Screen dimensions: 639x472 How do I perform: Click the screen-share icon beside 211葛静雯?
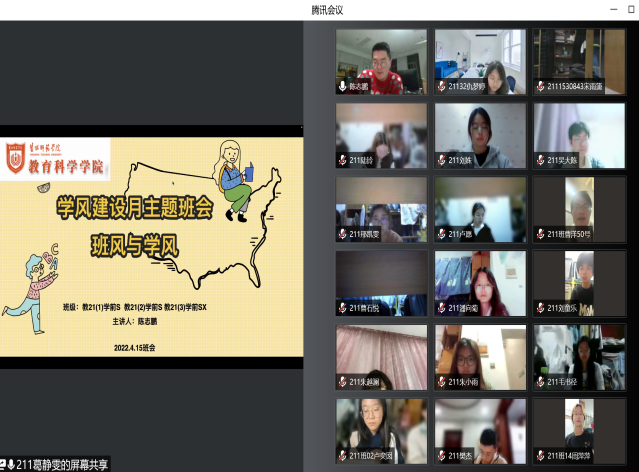tap(9, 464)
